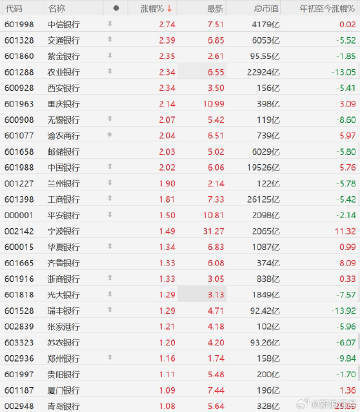
Task: Click the highlighted latest price 6.55
Action: click(x=216, y=72)
